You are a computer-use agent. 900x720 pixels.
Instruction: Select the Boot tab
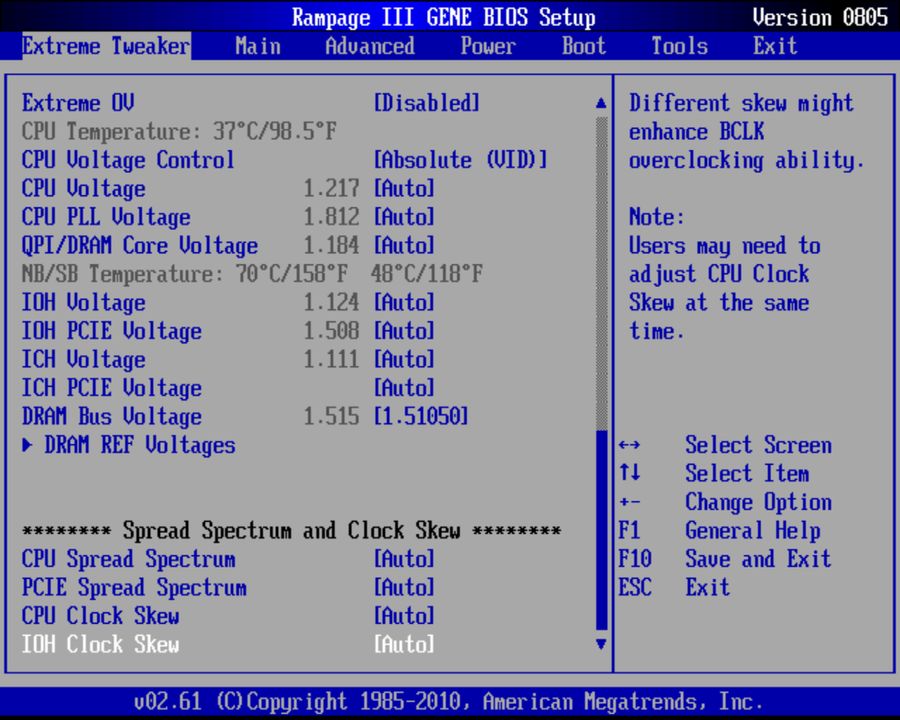[584, 46]
